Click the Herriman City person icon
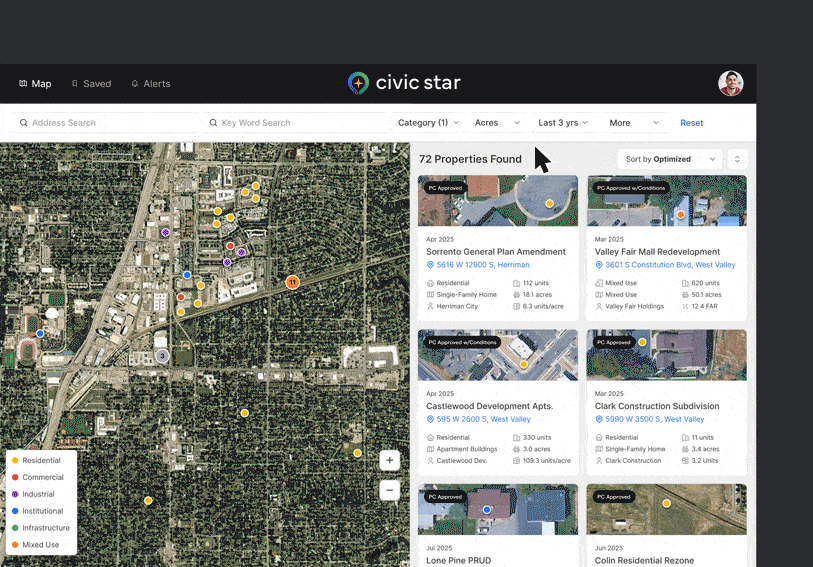This screenshot has width=813, height=567. (430, 306)
